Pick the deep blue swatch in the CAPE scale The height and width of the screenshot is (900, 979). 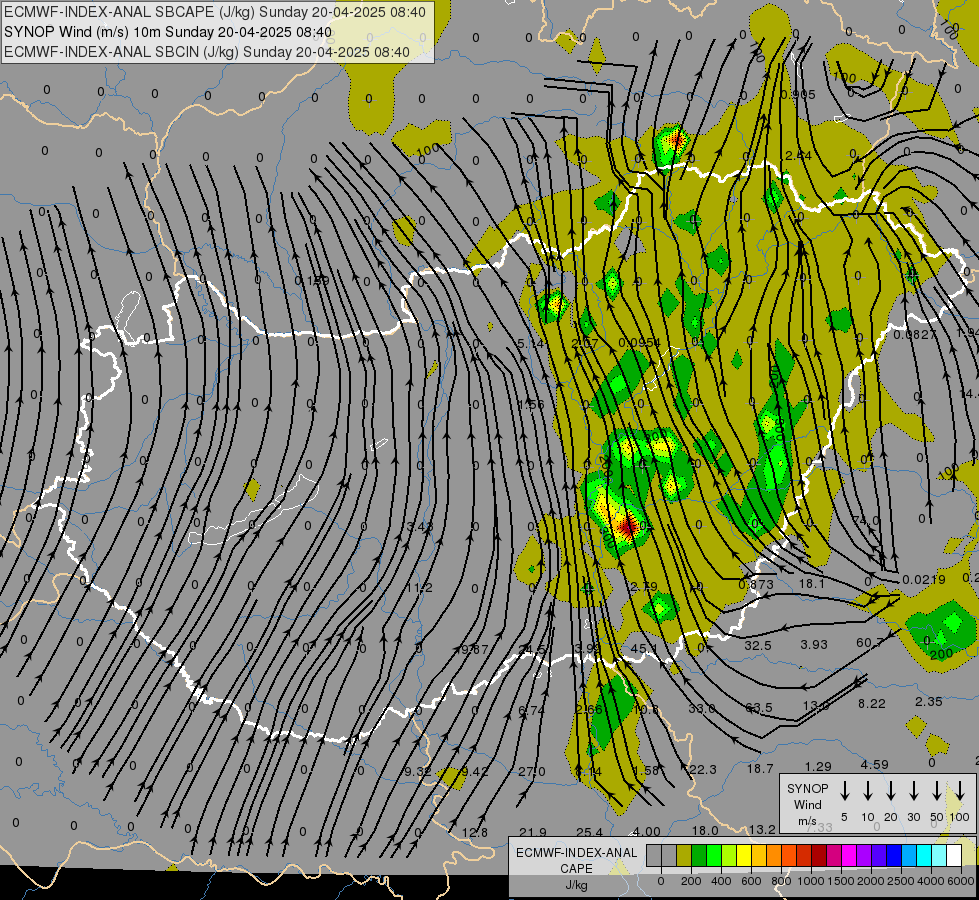894,855
